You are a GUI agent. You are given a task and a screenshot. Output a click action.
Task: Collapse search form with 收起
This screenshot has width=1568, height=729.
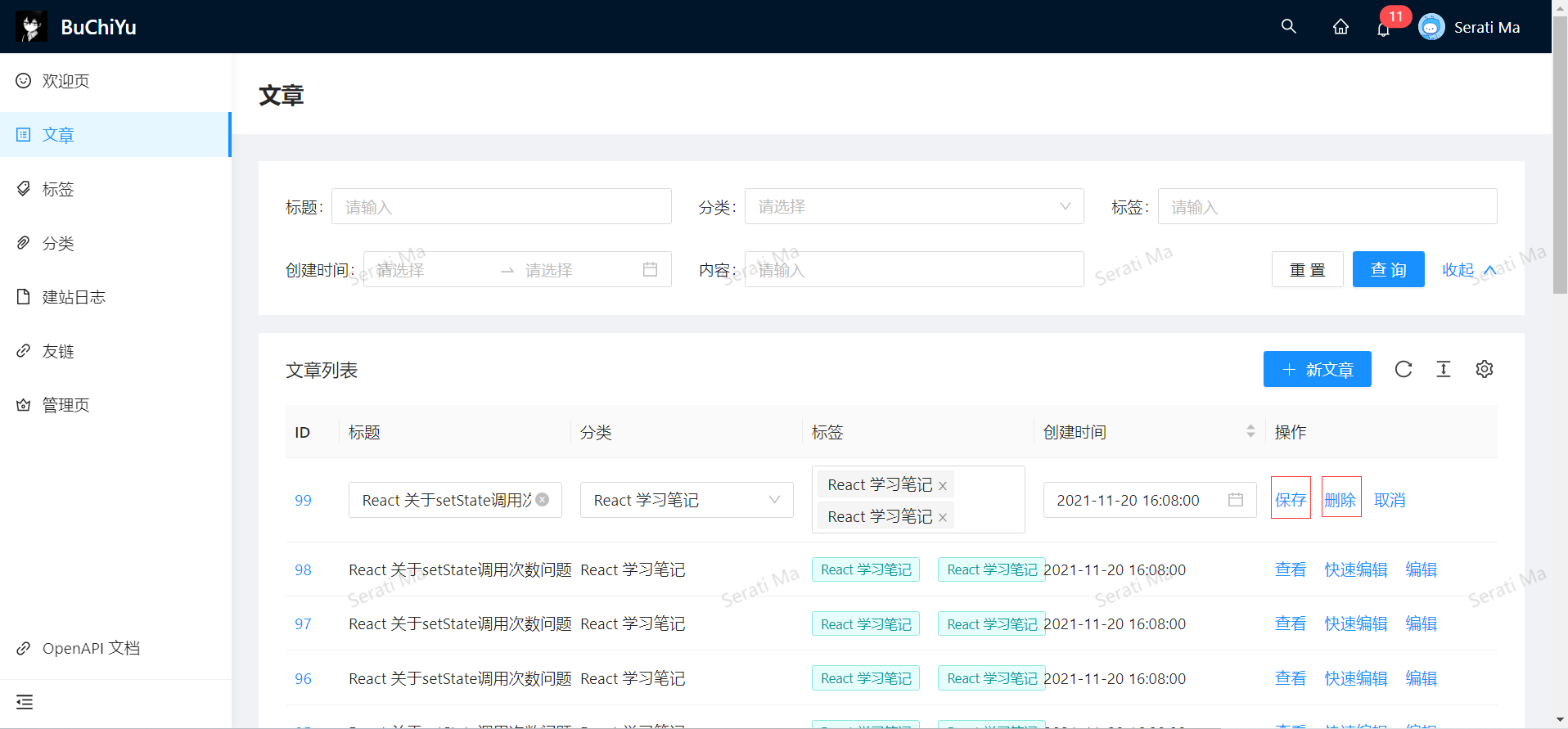[x=1469, y=269]
